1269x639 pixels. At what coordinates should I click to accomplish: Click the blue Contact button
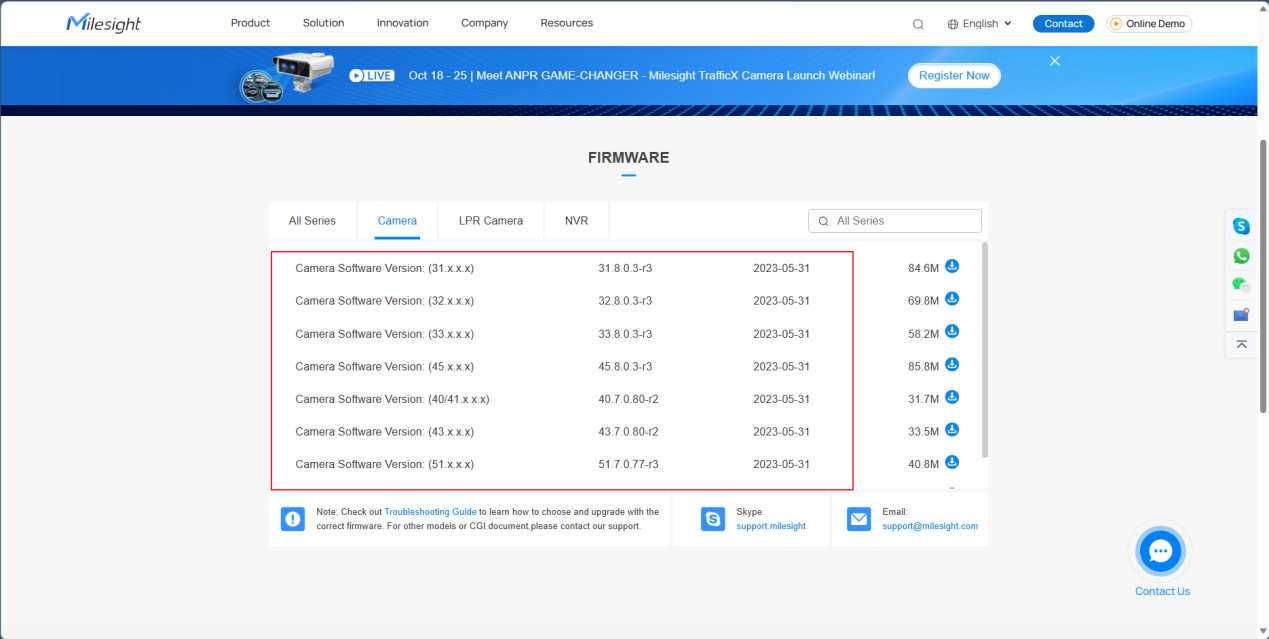(1063, 24)
